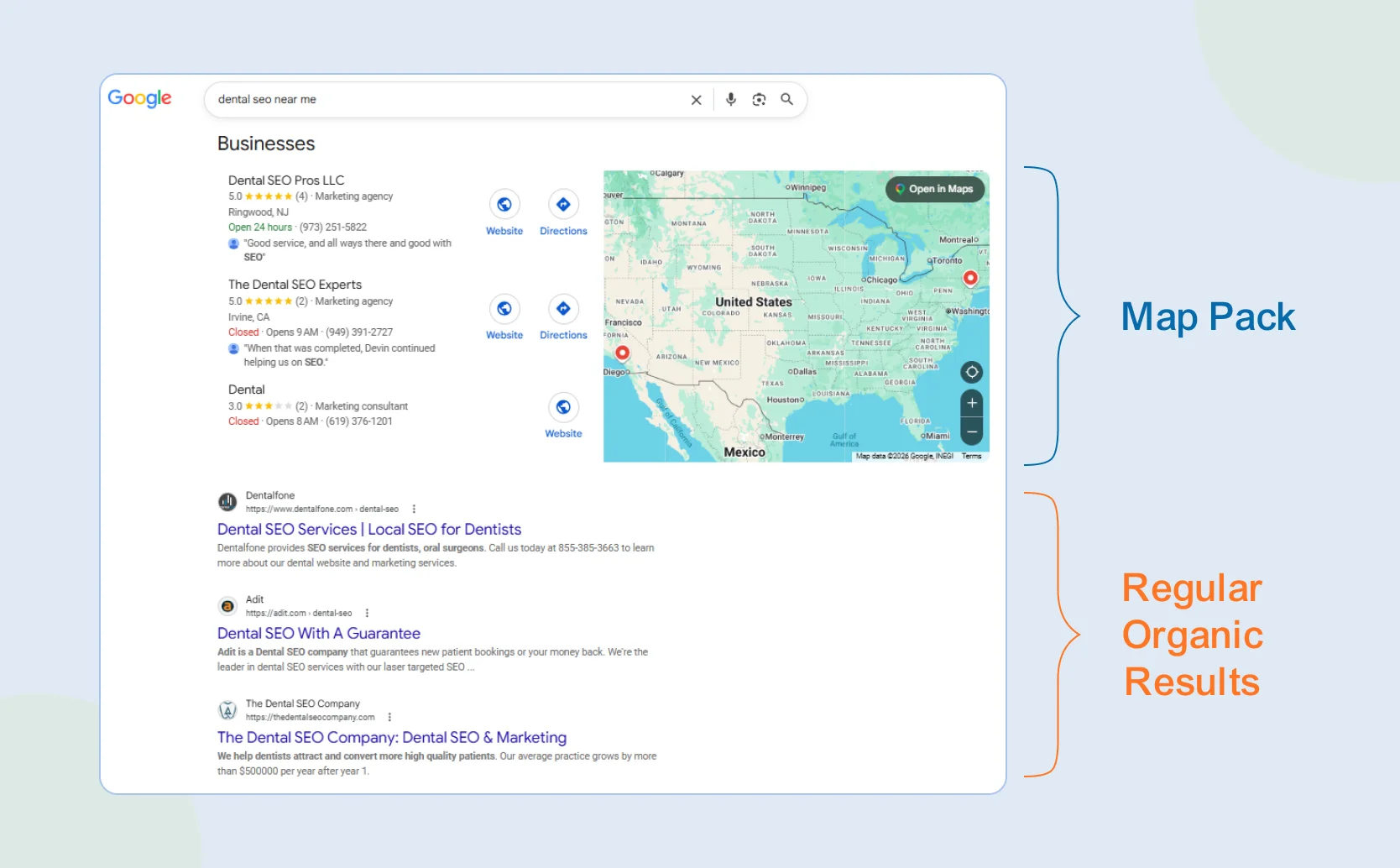Start voice search with the microphone icon

[731, 99]
